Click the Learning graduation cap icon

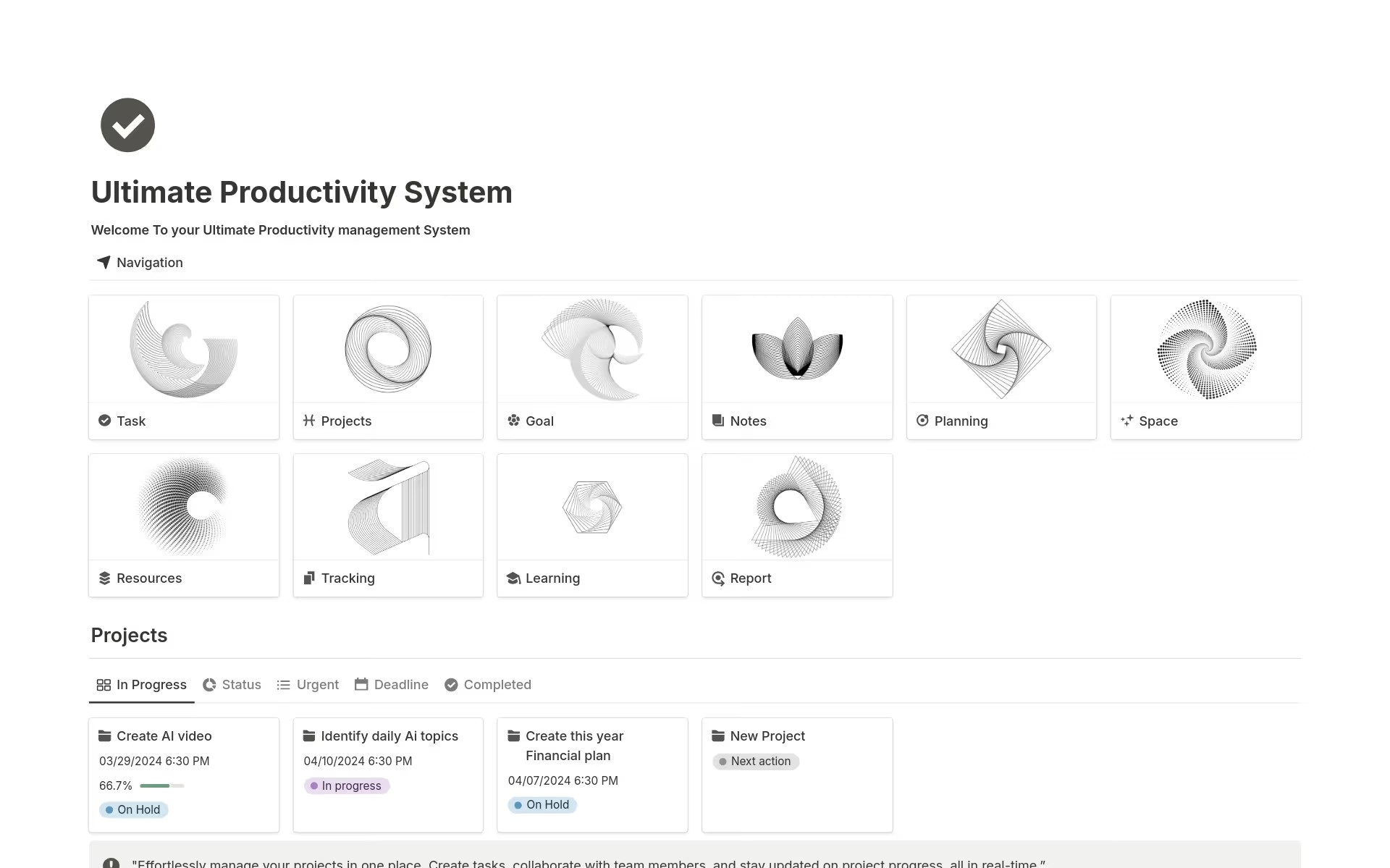[x=514, y=578]
